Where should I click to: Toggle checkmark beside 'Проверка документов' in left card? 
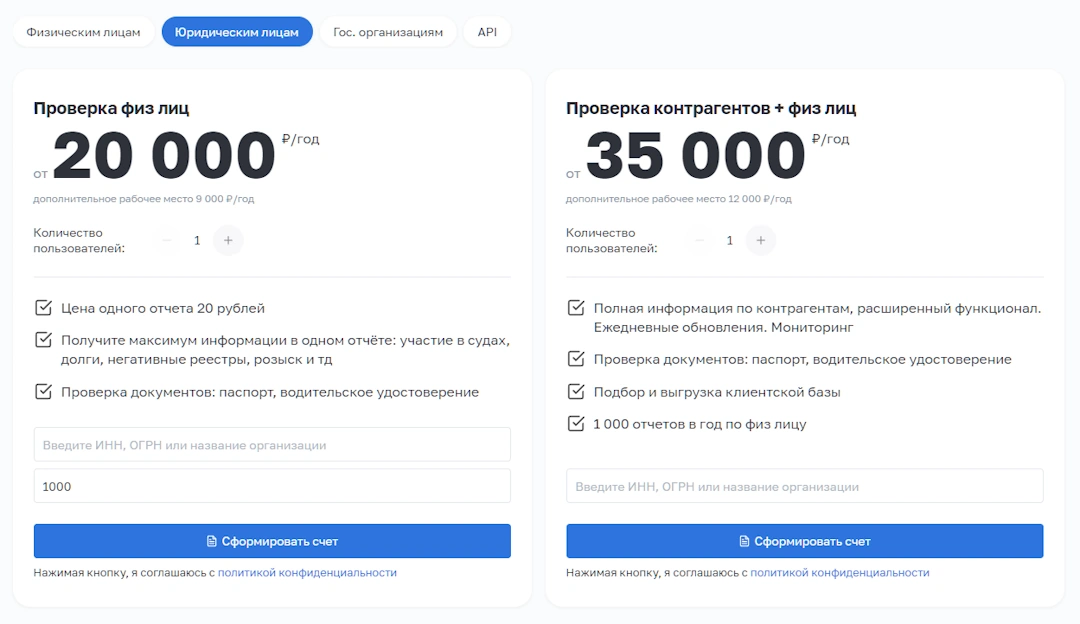[x=43, y=392]
